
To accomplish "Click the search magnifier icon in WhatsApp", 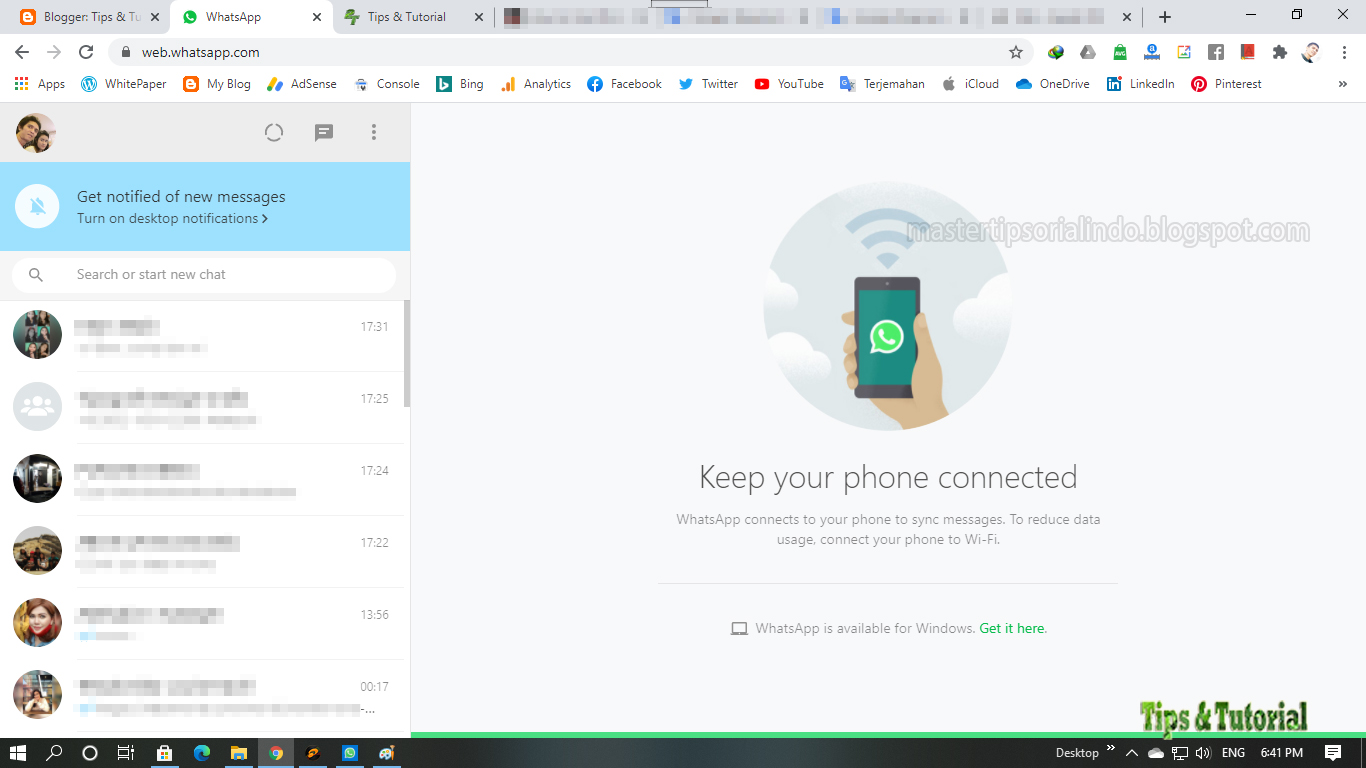I will tap(36, 274).
